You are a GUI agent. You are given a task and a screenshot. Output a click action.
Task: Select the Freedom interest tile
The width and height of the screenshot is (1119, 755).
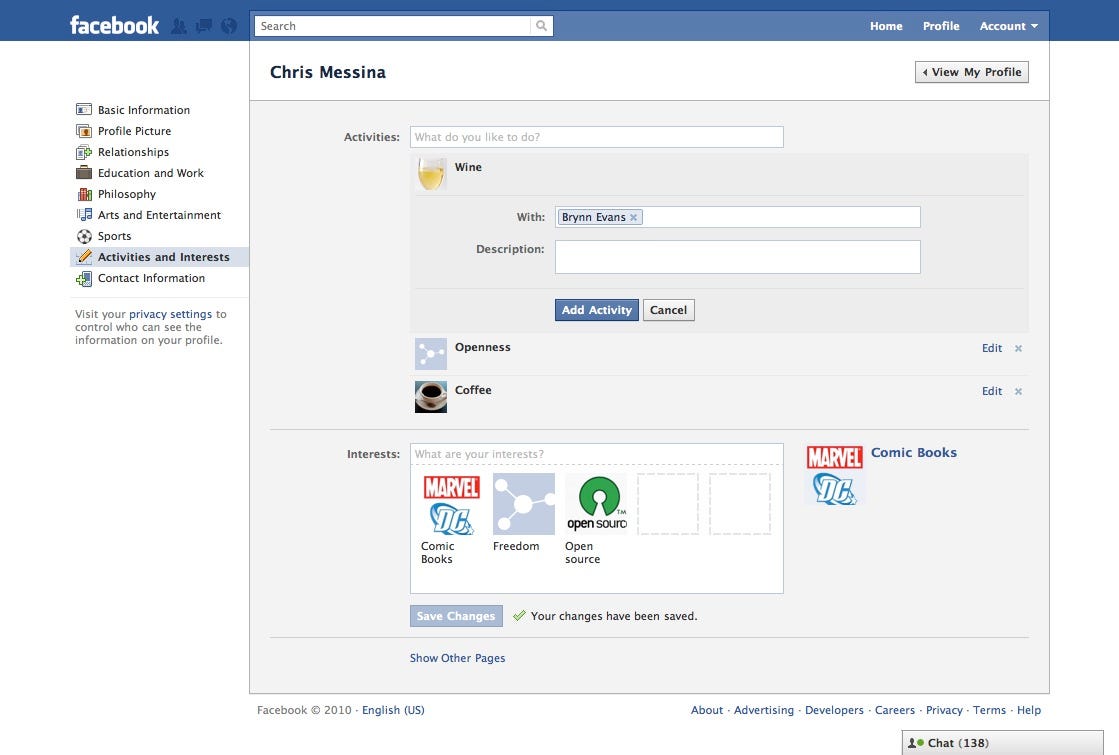(524, 512)
